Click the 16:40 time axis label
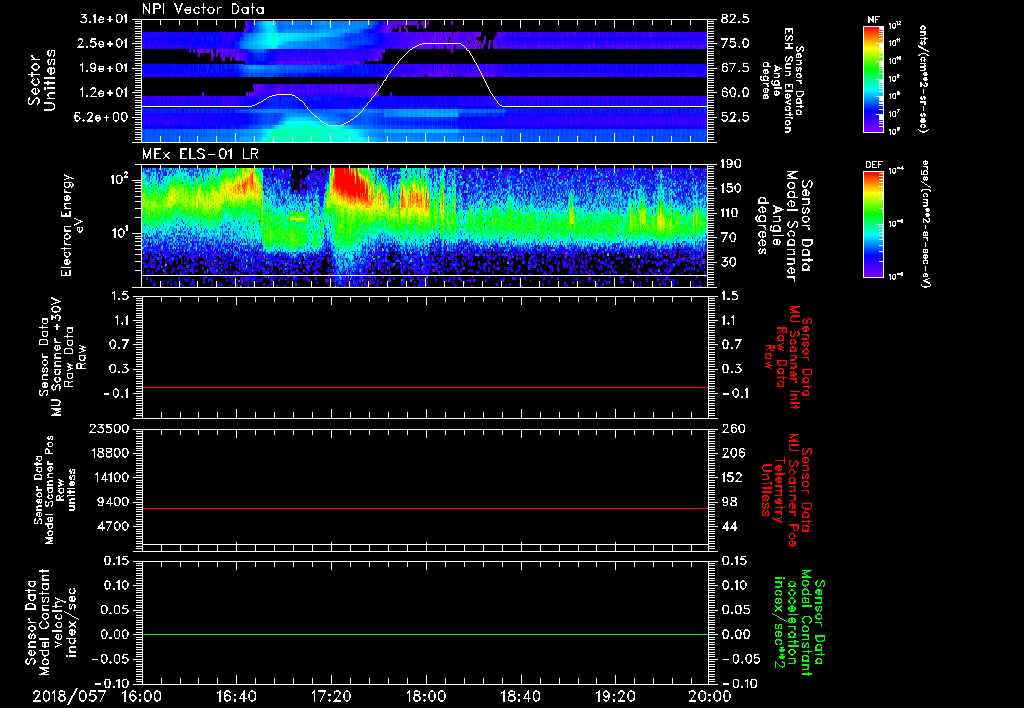1024x708 pixels. click(236, 696)
